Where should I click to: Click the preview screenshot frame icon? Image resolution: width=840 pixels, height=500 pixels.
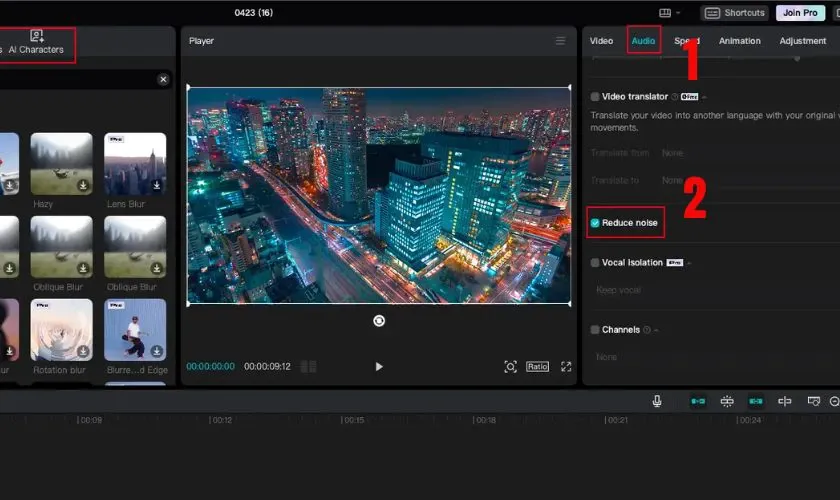(x=510, y=367)
